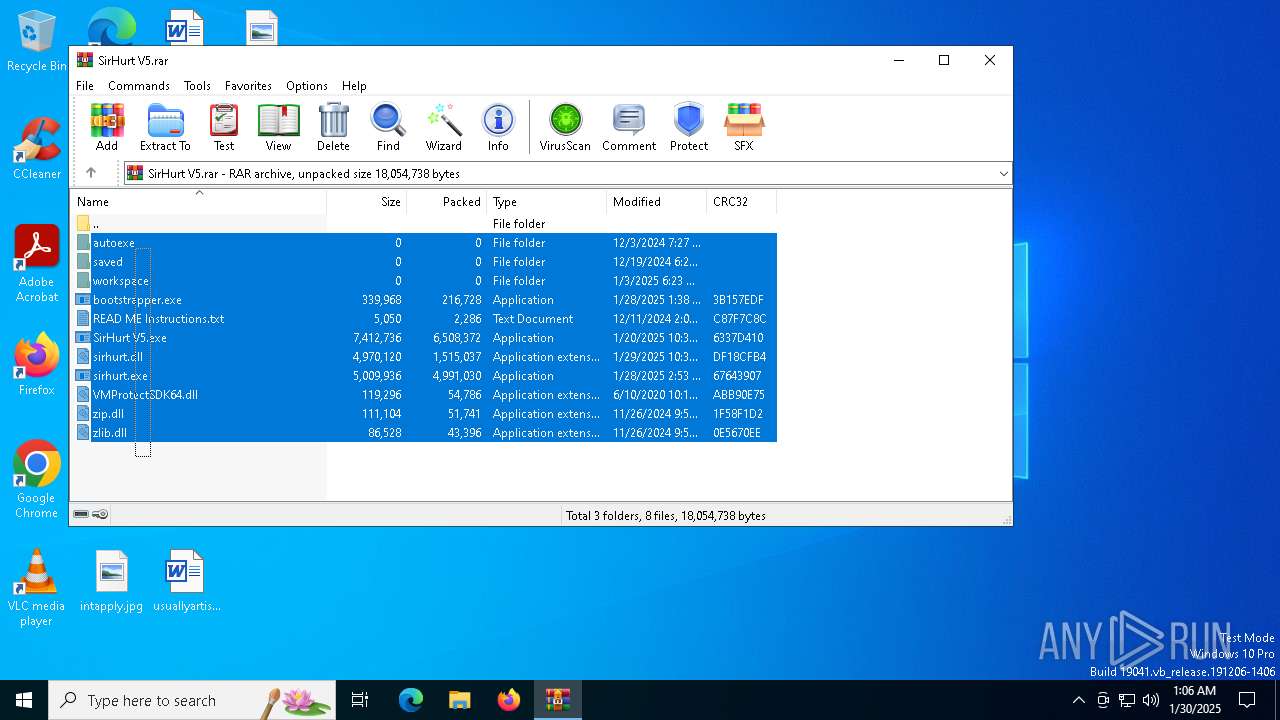1280x720 pixels.
Task: Select zip.dll file
Action: (x=424, y=414)
